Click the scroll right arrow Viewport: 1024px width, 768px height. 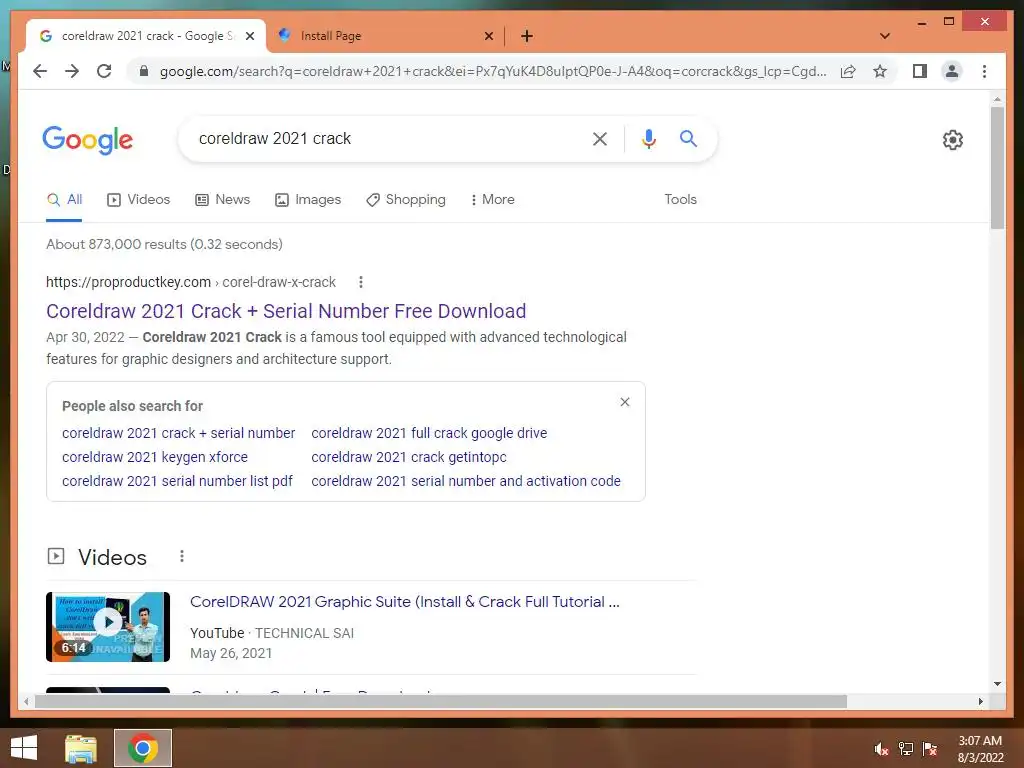tap(980, 701)
